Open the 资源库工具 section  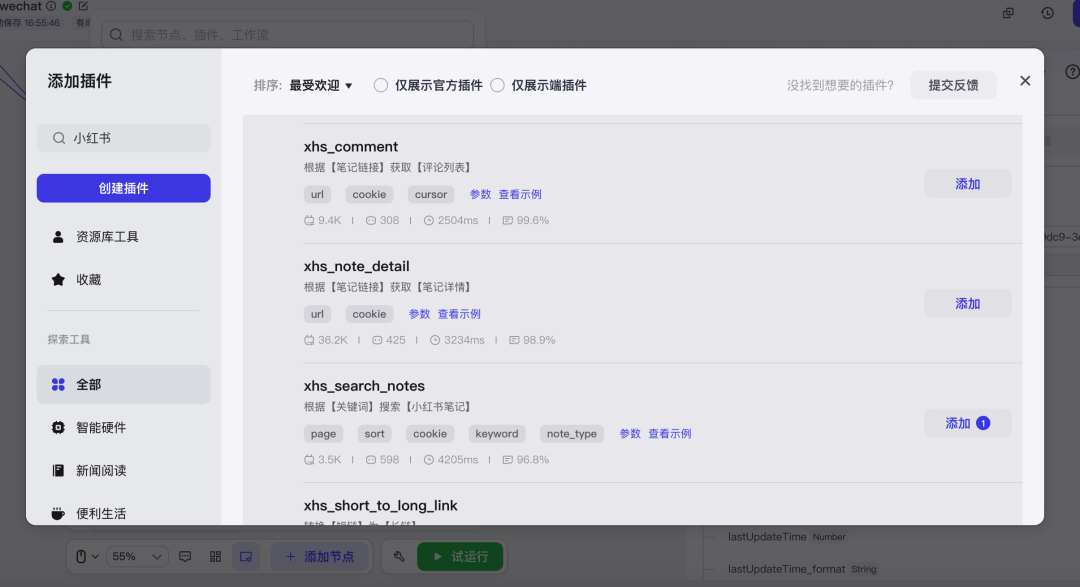[107, 237]
